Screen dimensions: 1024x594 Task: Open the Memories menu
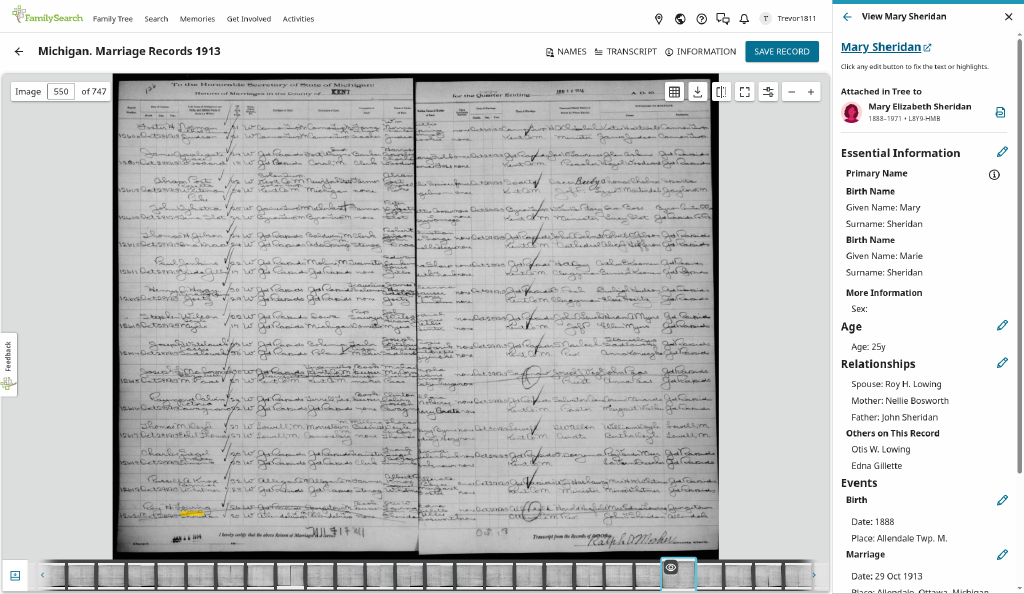[197, 19]
